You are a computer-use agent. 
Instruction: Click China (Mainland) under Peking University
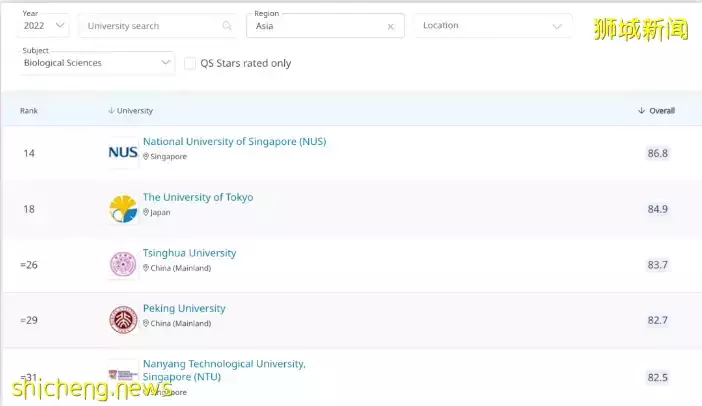[180, 323]
